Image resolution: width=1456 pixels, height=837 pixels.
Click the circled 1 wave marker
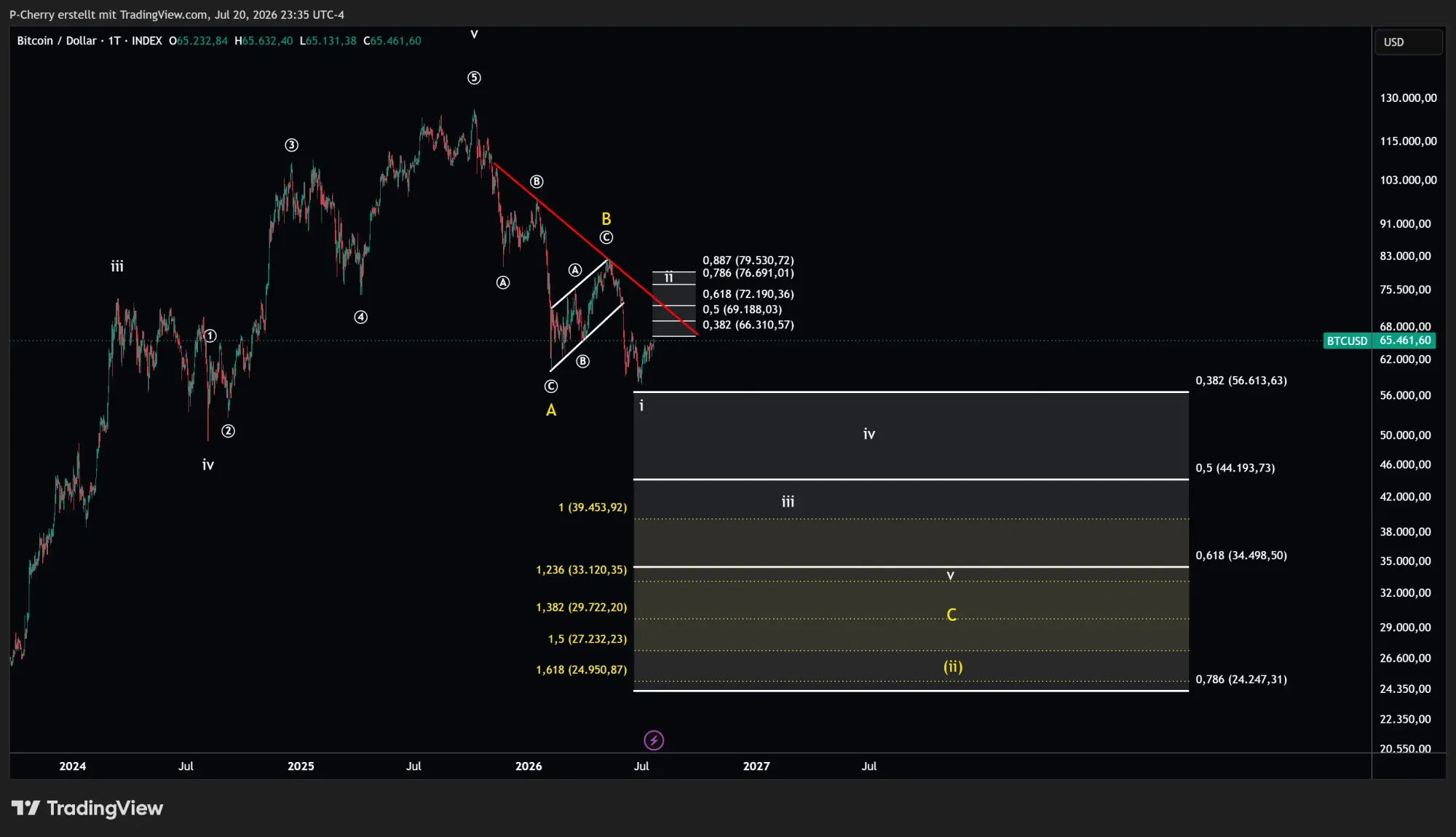(210, 336)
